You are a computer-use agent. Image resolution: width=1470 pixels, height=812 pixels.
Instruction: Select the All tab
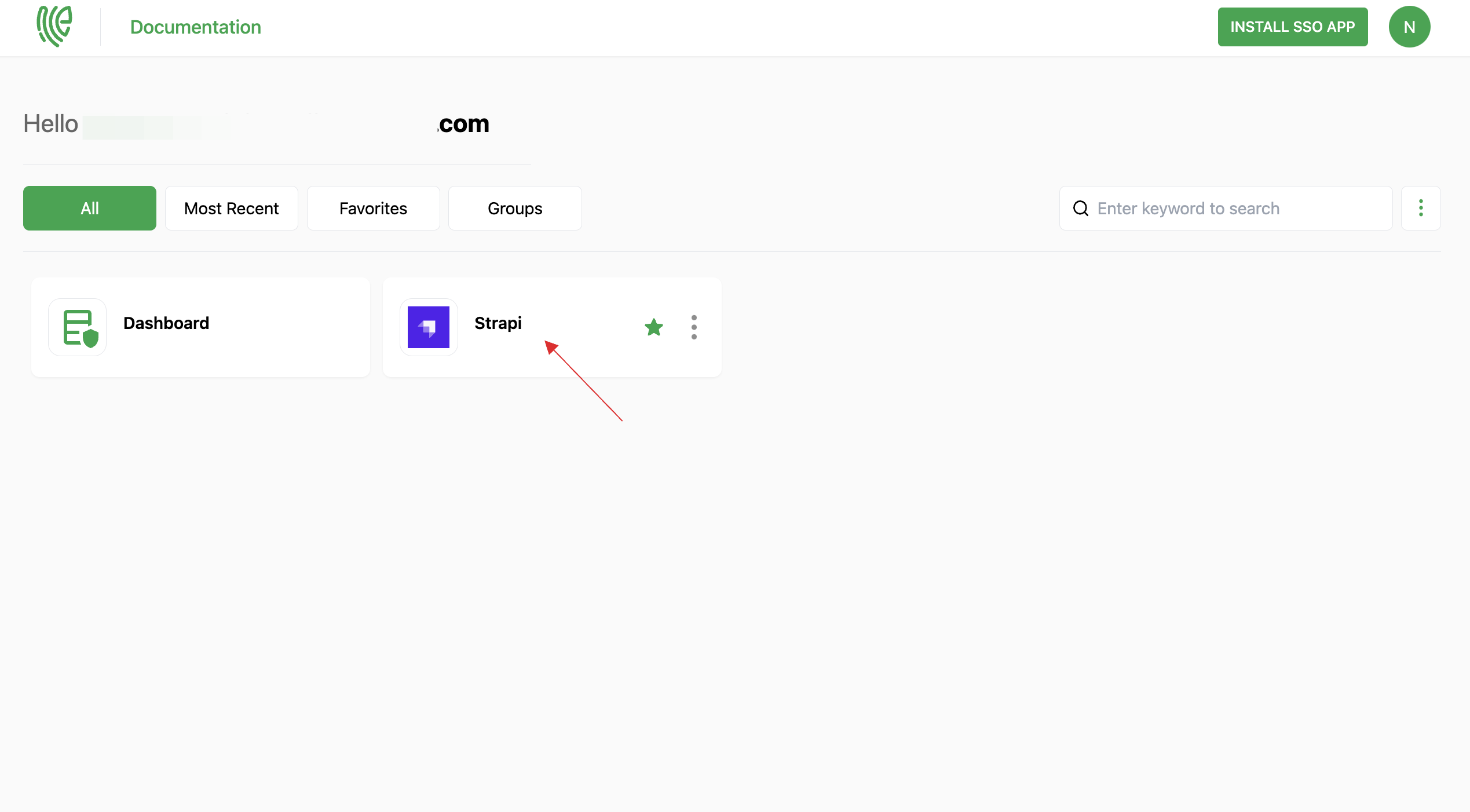click(90, 208)
